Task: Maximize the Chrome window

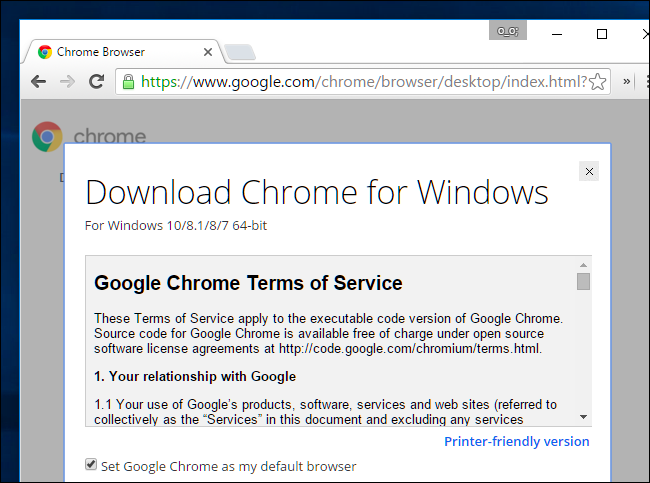Action: [x=602, y=33]
